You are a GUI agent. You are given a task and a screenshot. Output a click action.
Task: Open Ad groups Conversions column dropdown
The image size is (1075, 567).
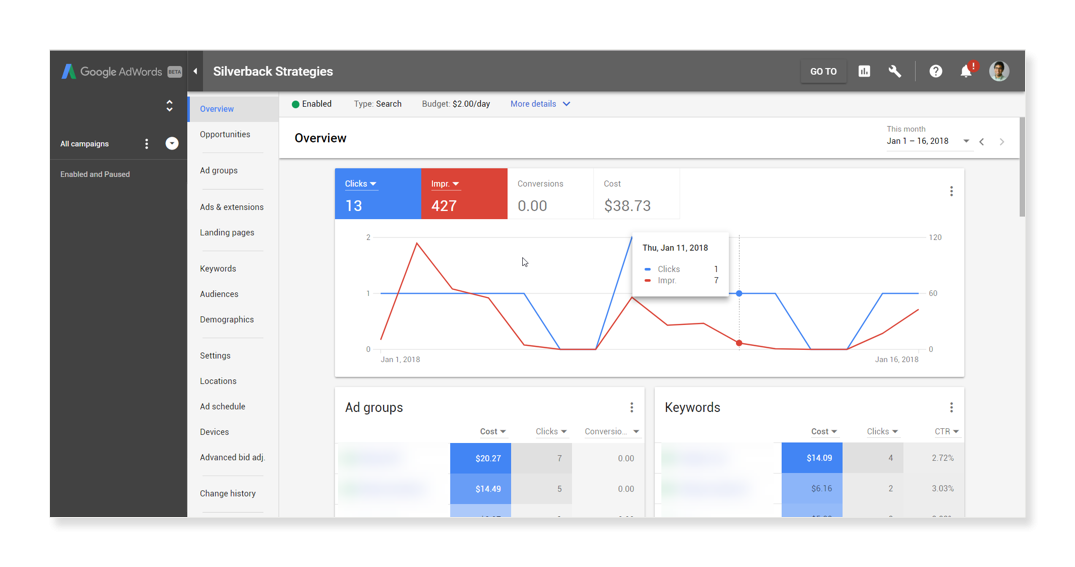[x=612, y=431]
